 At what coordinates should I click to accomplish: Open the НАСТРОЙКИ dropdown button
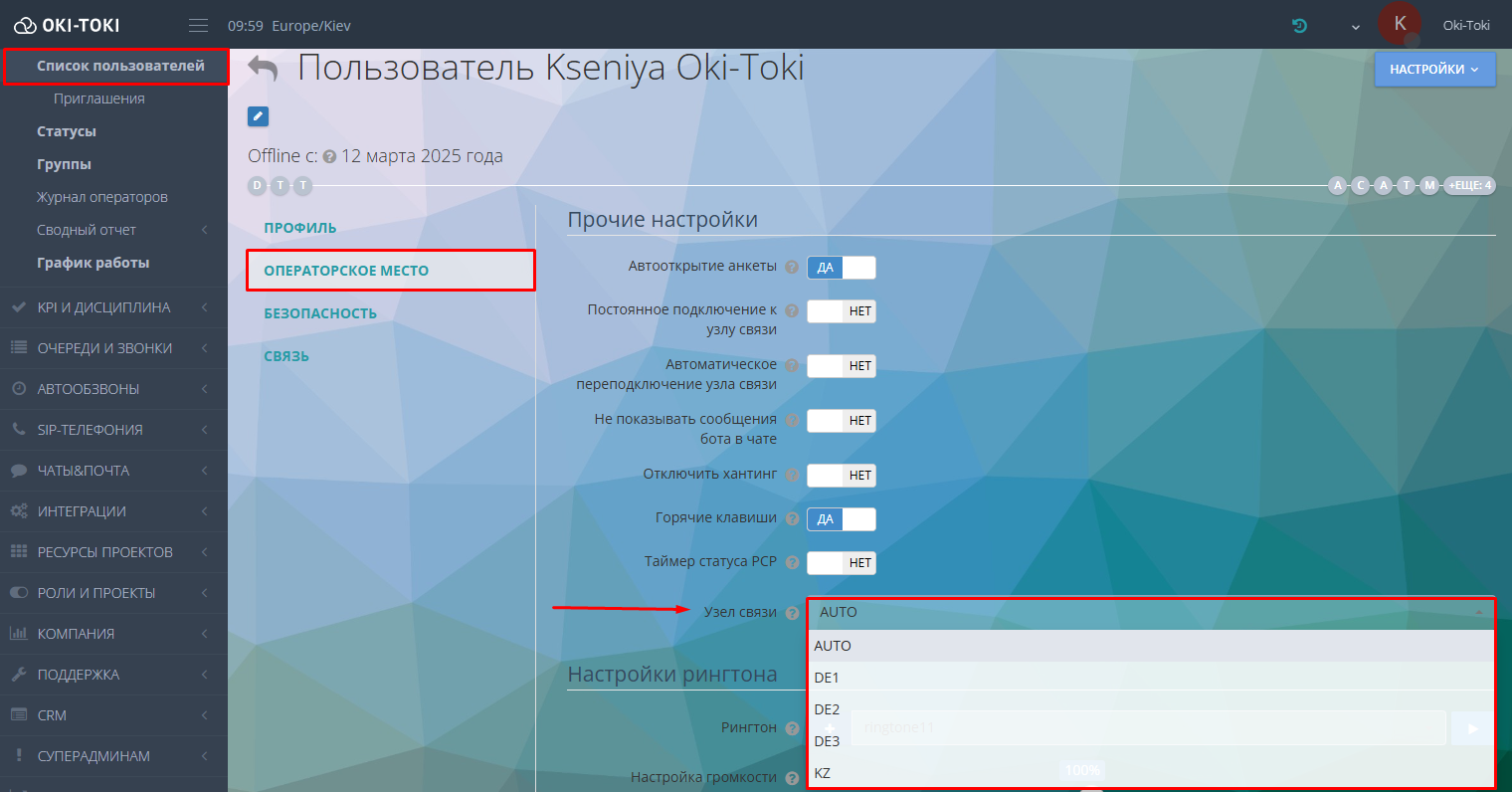1434,70
